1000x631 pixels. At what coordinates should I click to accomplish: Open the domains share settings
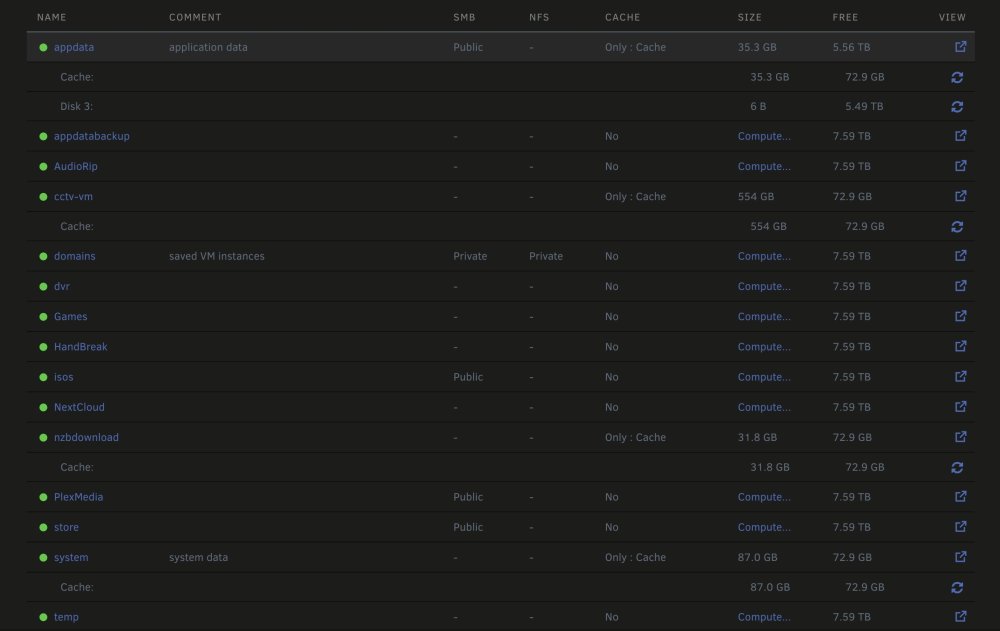[75, 256]
